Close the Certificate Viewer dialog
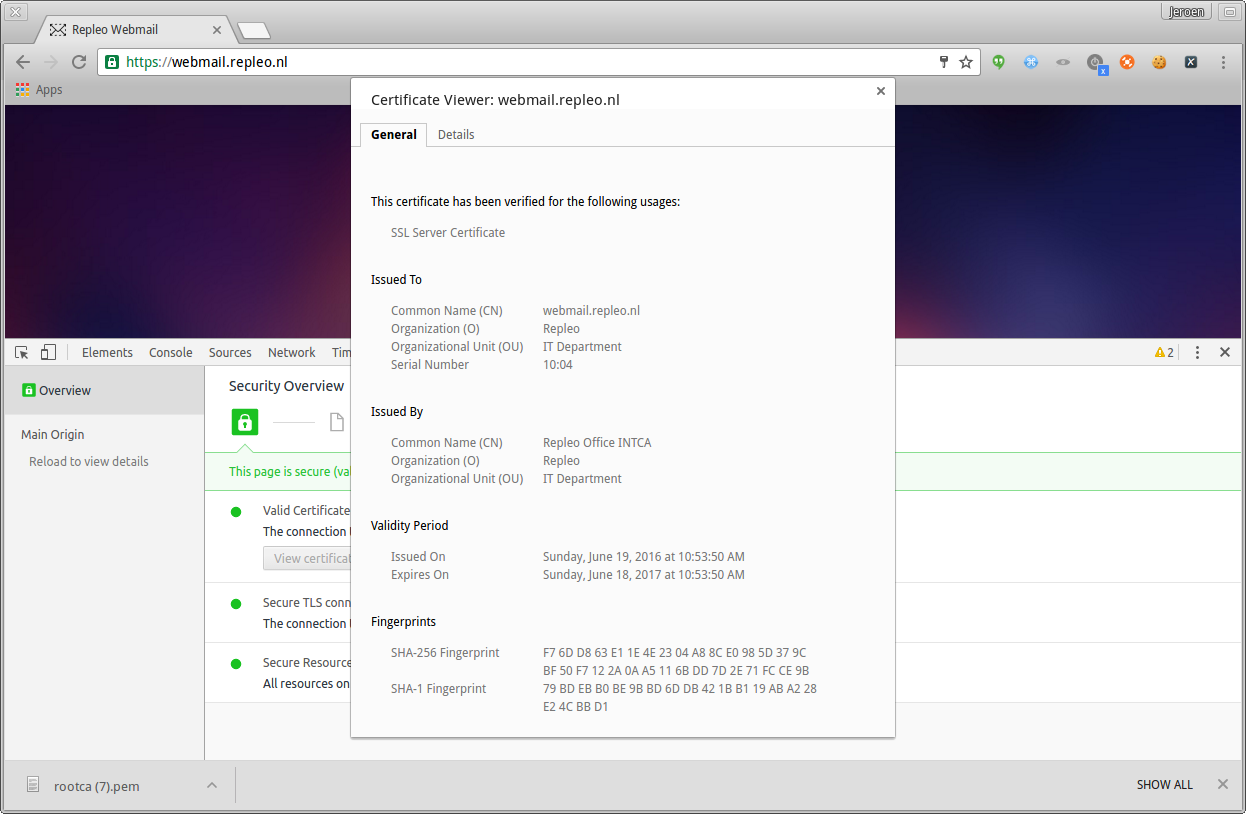The height and width of the screenshot is (814, 1246). [x=881, y=91]
